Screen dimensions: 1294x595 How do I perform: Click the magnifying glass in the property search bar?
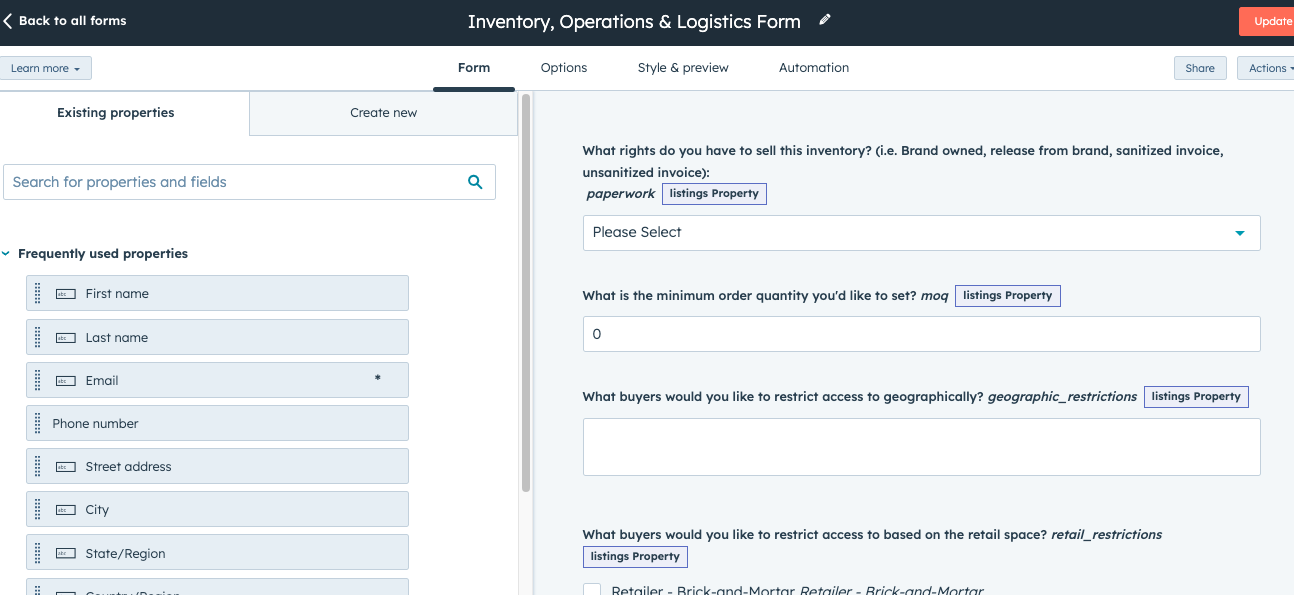pyautogui.click(x=474, y=182)
